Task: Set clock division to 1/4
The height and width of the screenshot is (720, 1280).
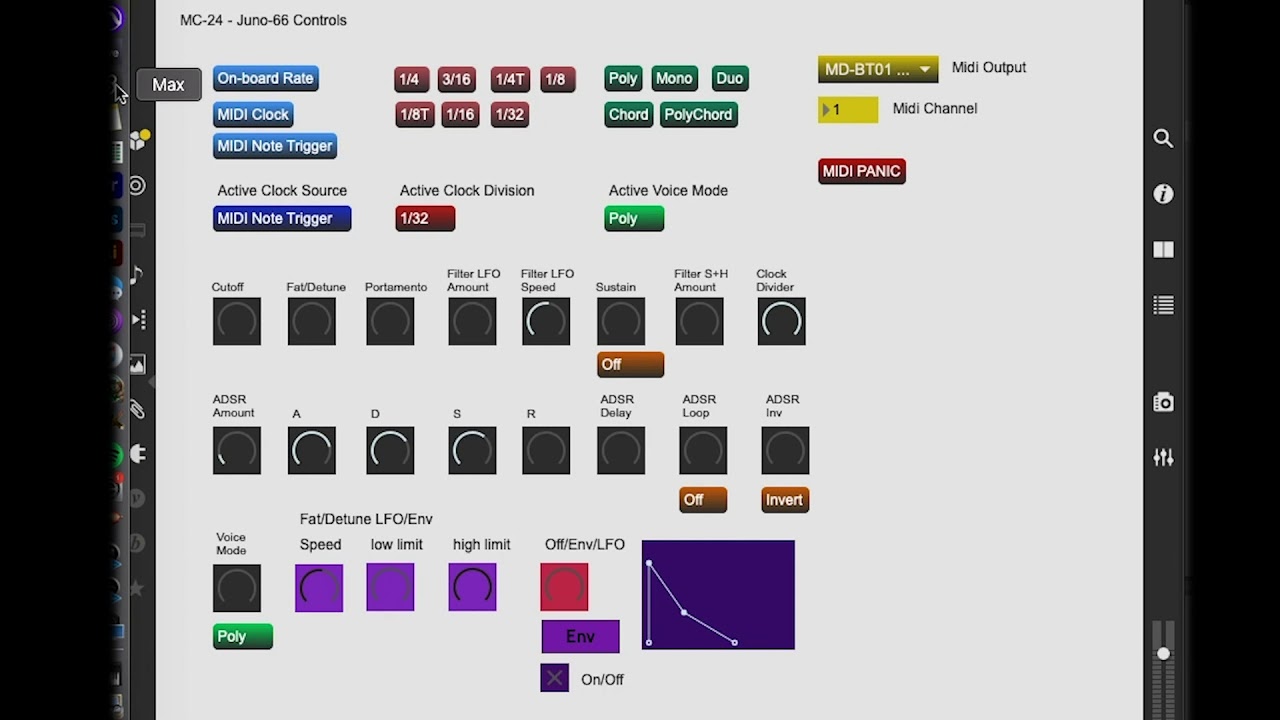Action: (x=409, y=79)
